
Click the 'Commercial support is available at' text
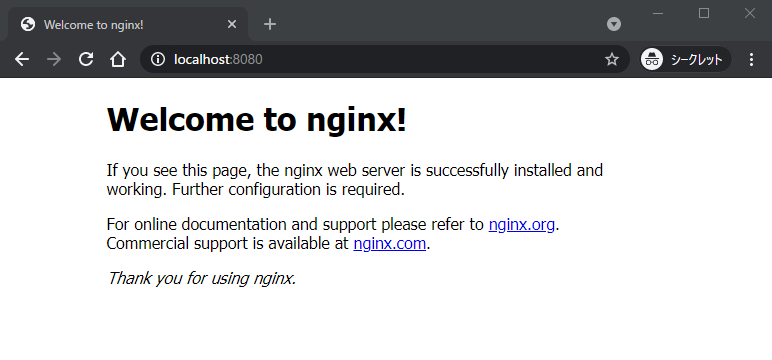(x=227, y=244)
